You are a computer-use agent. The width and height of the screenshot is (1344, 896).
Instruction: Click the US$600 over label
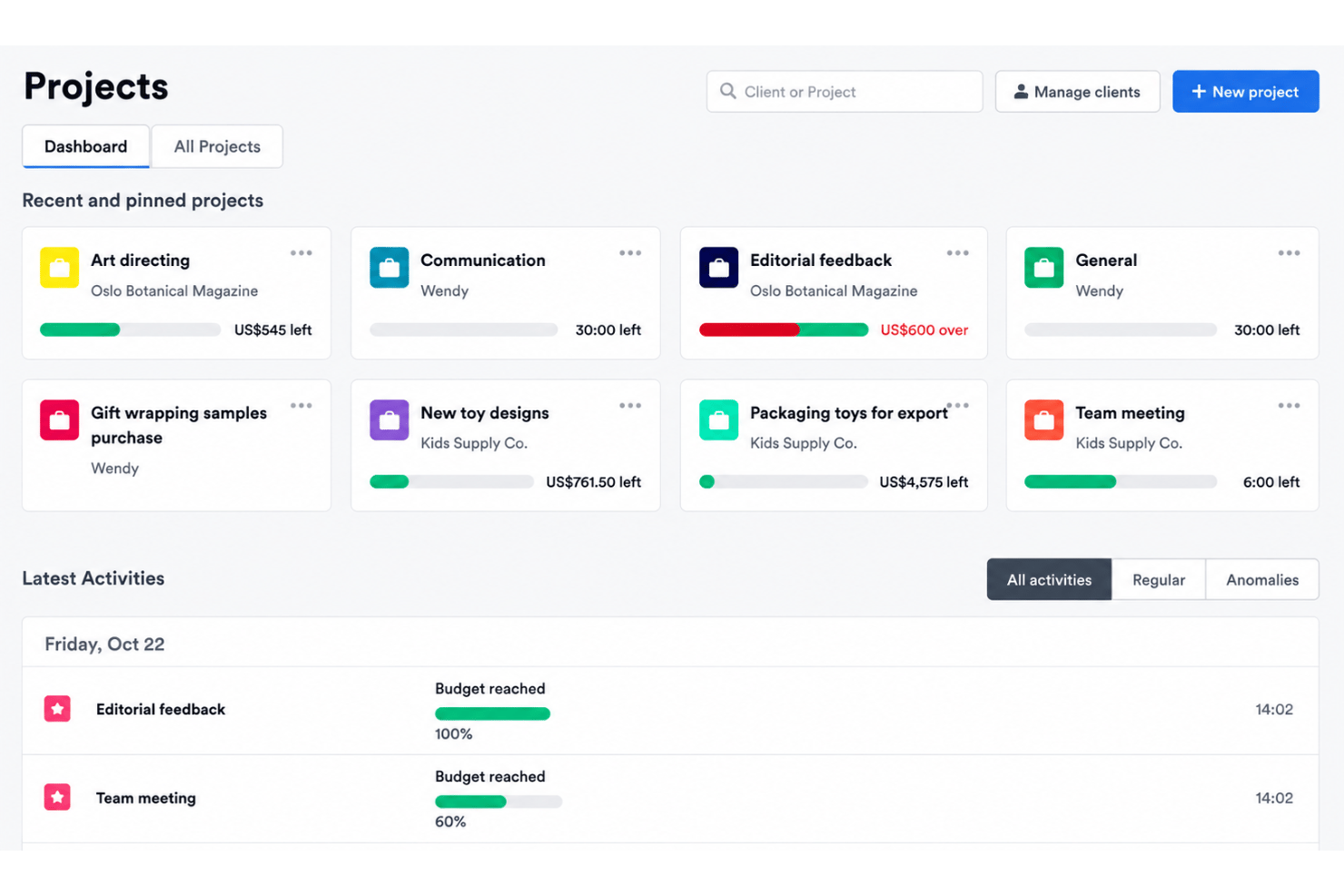click(924, 330)
